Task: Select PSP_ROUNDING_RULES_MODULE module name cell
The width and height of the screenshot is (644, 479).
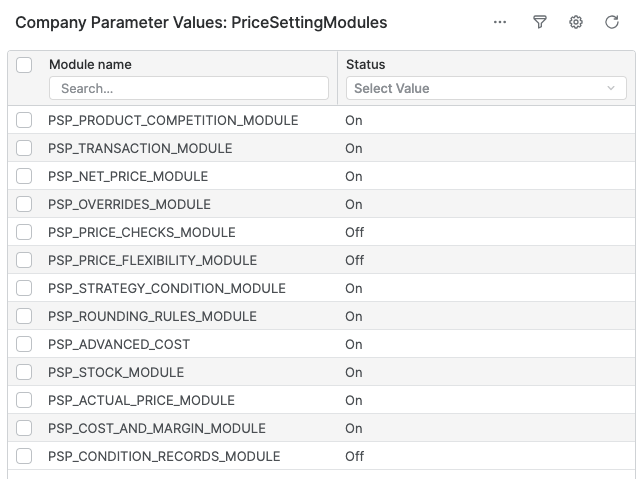Action: click(x=152, y=316)
